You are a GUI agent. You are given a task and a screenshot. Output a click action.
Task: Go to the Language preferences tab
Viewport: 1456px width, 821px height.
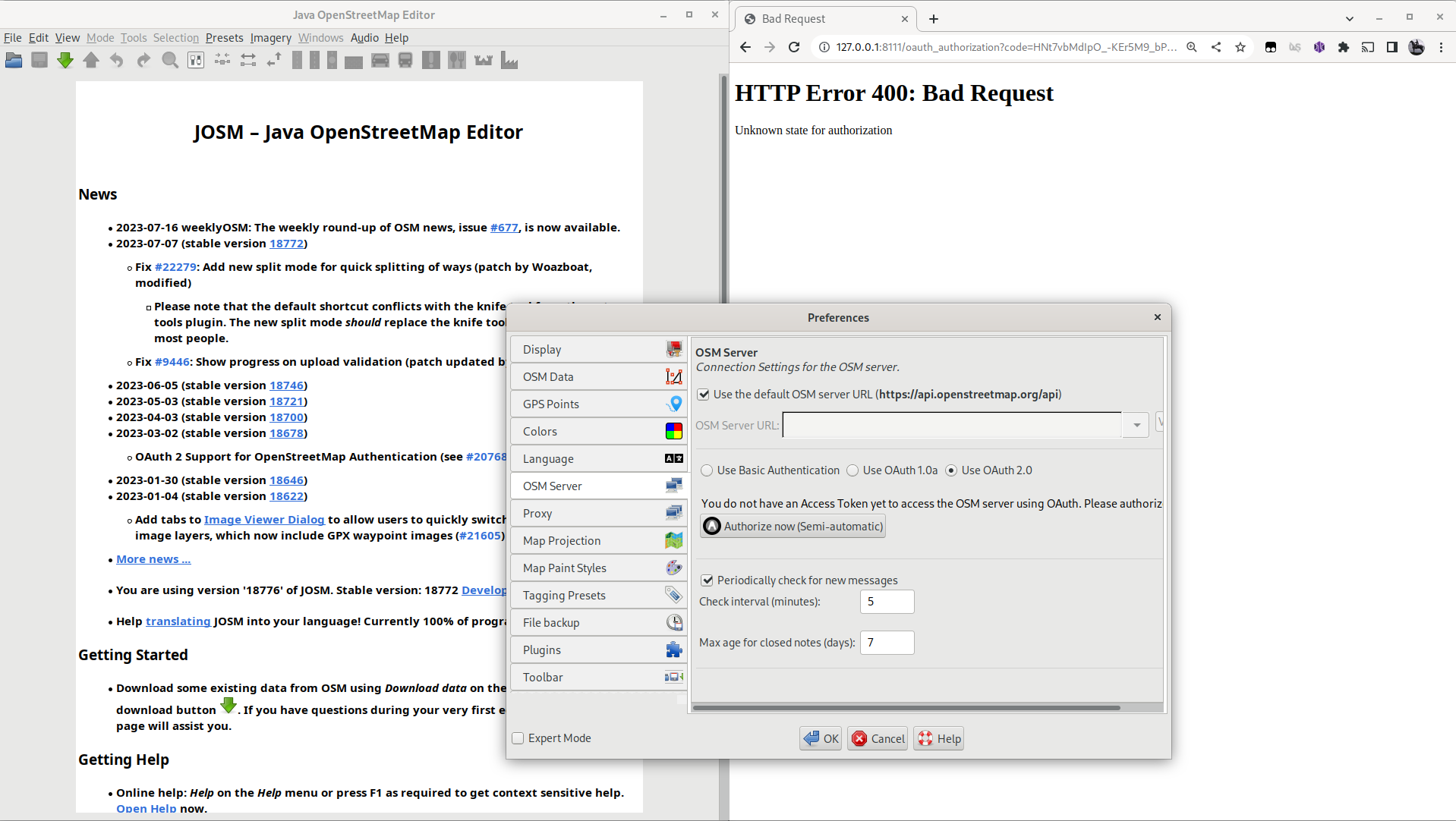[599, 459]
